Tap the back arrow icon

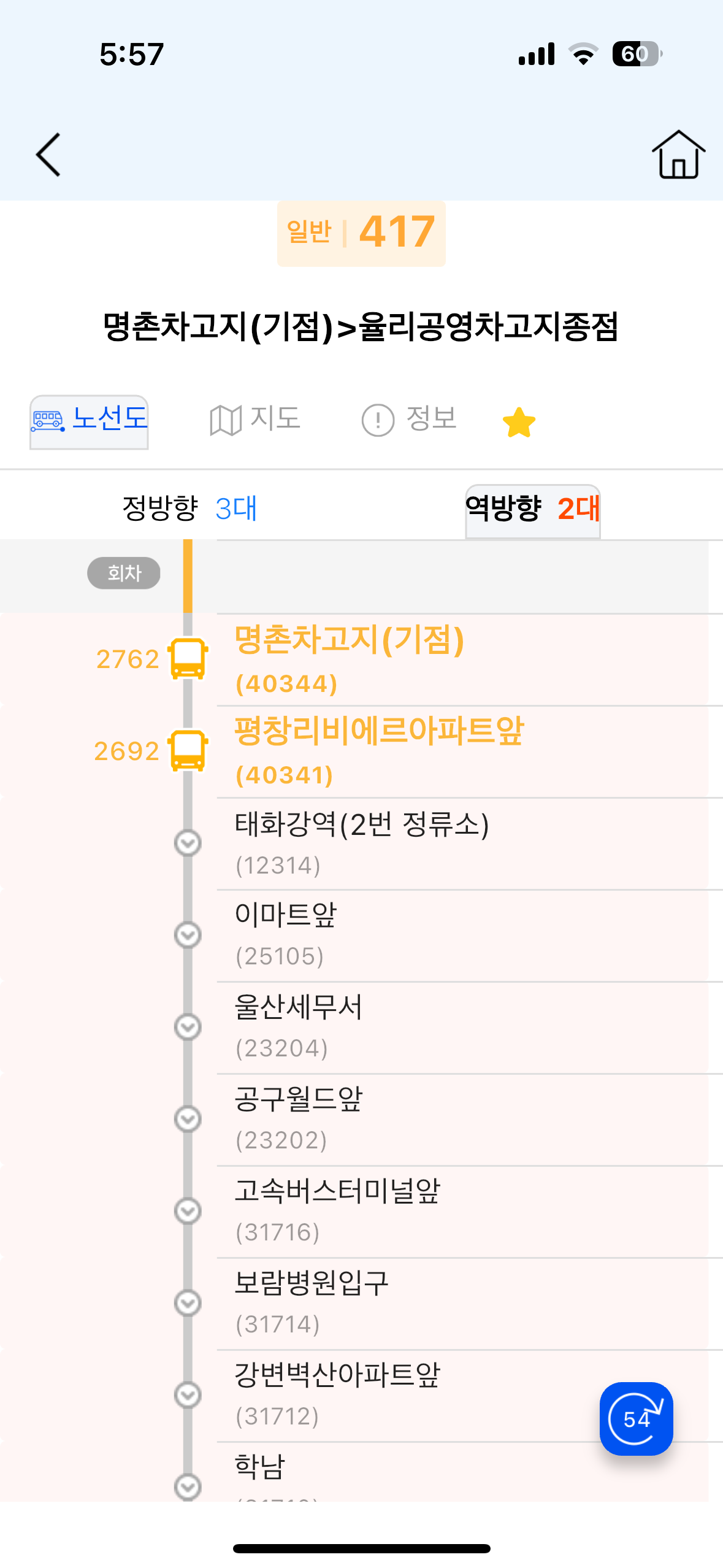tap(48, 155)
